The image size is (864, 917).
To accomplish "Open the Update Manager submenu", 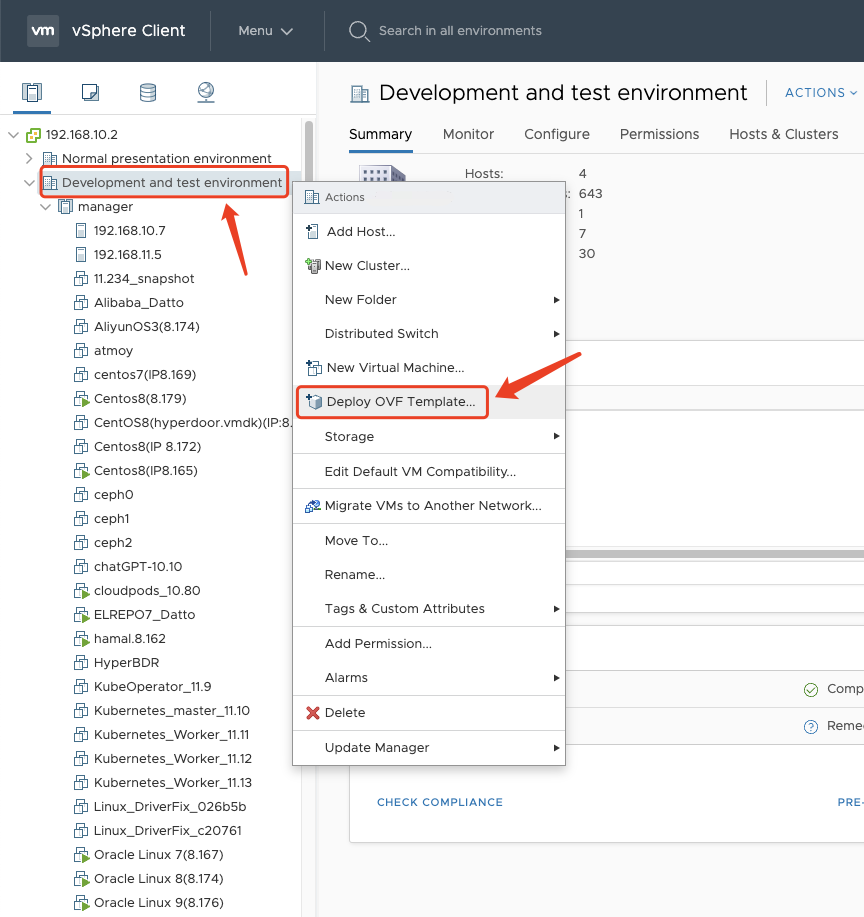I will [429, 747].
